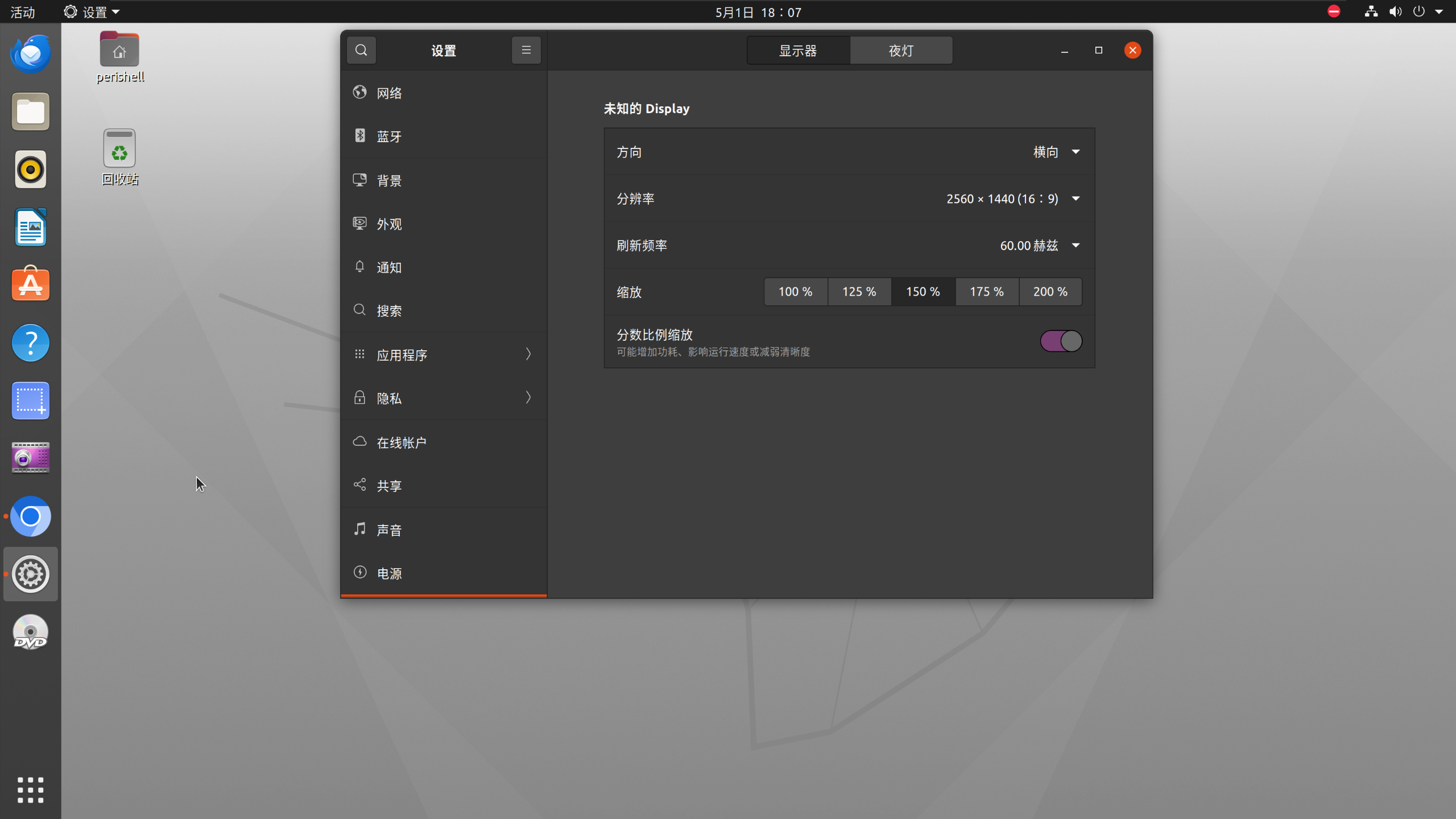Switch to the Night Light (夜灯) tab
The height and width of the screenshot is (819, 1456).
pos(901,51)
